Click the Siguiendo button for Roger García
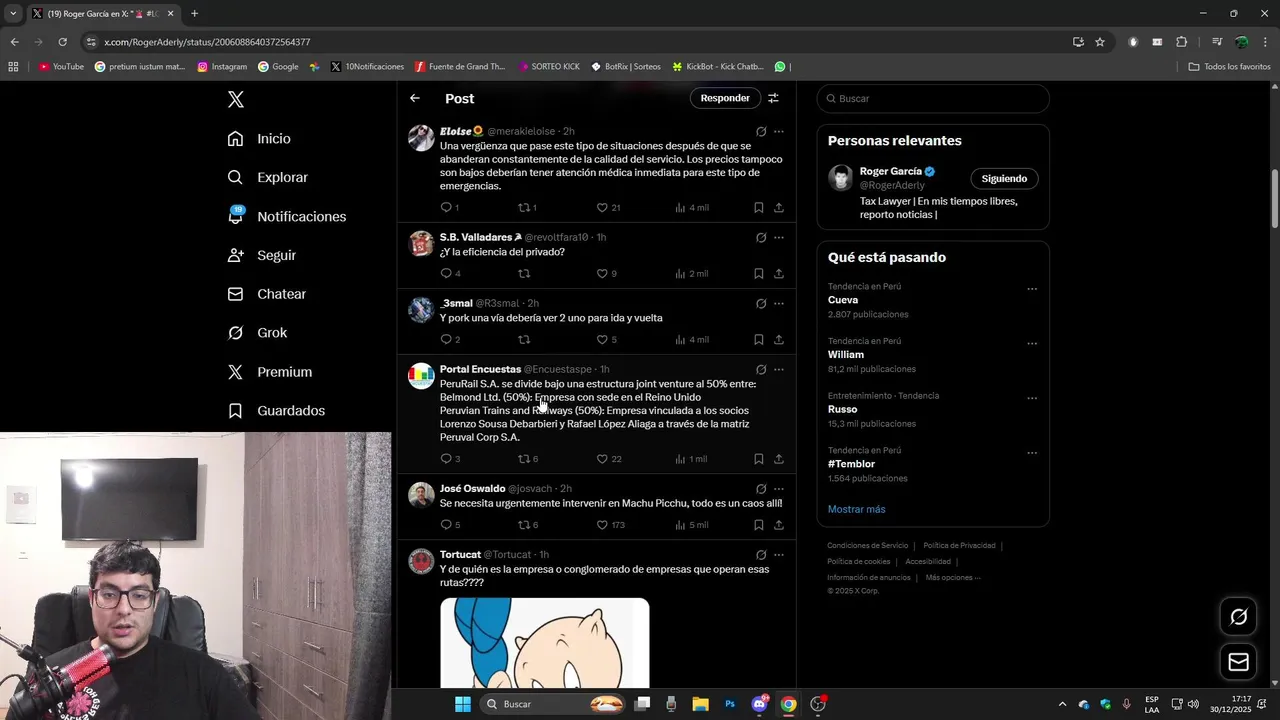 [1004, 178]
